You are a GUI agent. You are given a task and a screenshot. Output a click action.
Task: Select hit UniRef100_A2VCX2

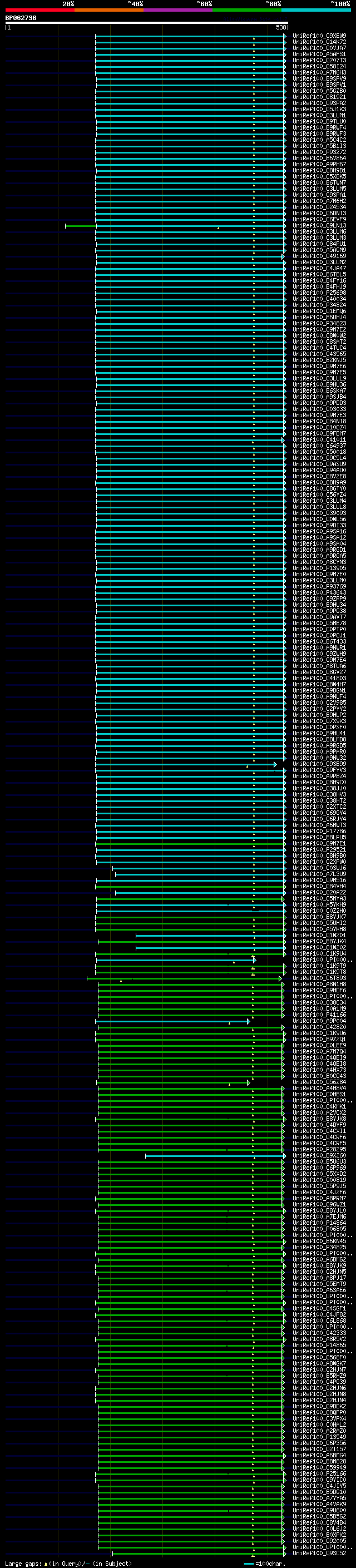coord(319,1112)
